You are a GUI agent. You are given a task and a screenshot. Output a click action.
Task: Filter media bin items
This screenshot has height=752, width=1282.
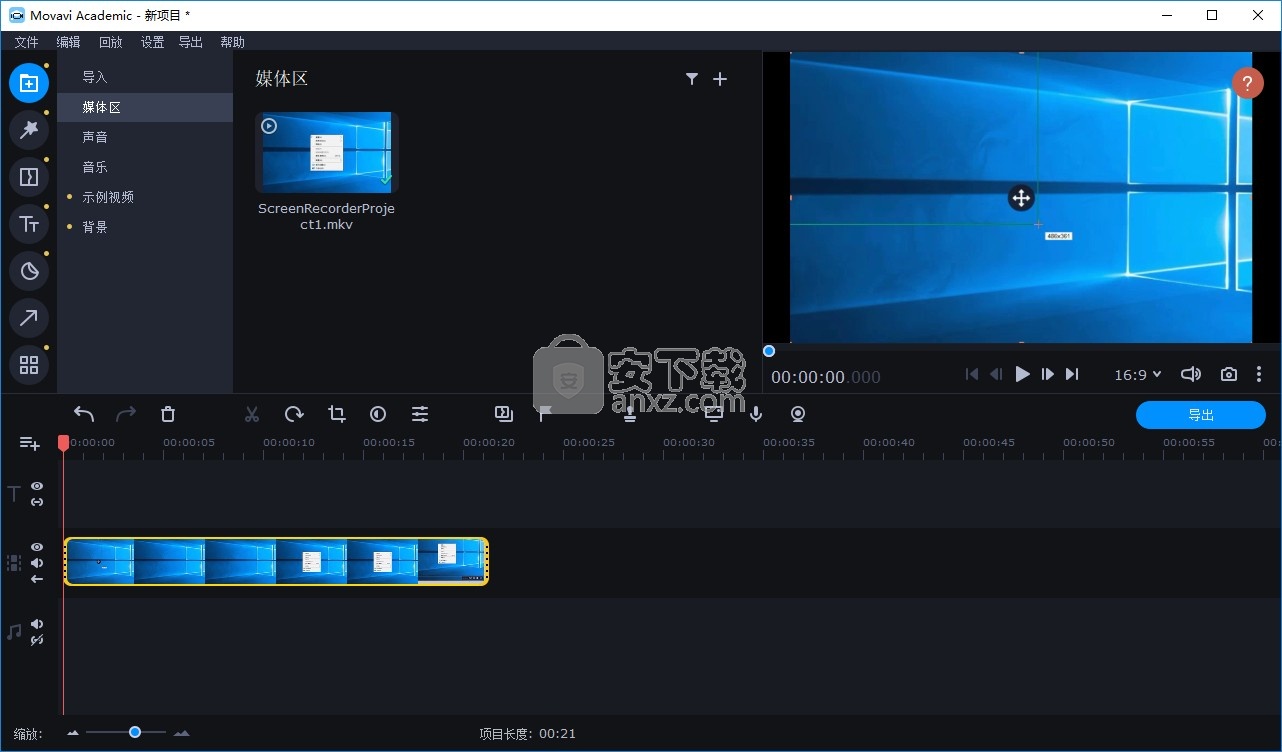(691, 79)
